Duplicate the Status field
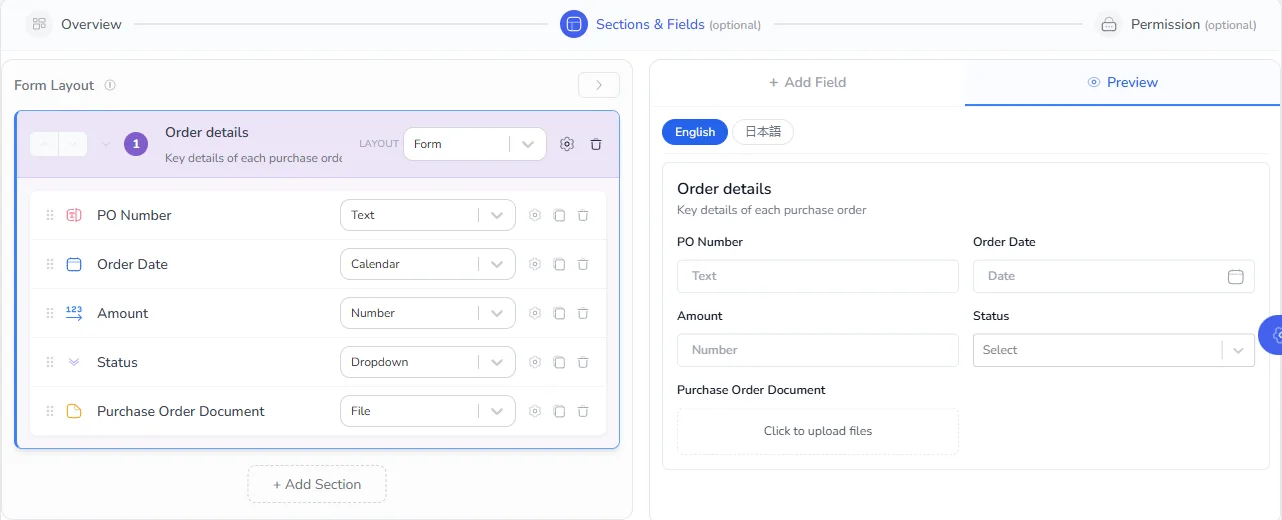This screenshot has height=520, width=1282. [559, 362]
